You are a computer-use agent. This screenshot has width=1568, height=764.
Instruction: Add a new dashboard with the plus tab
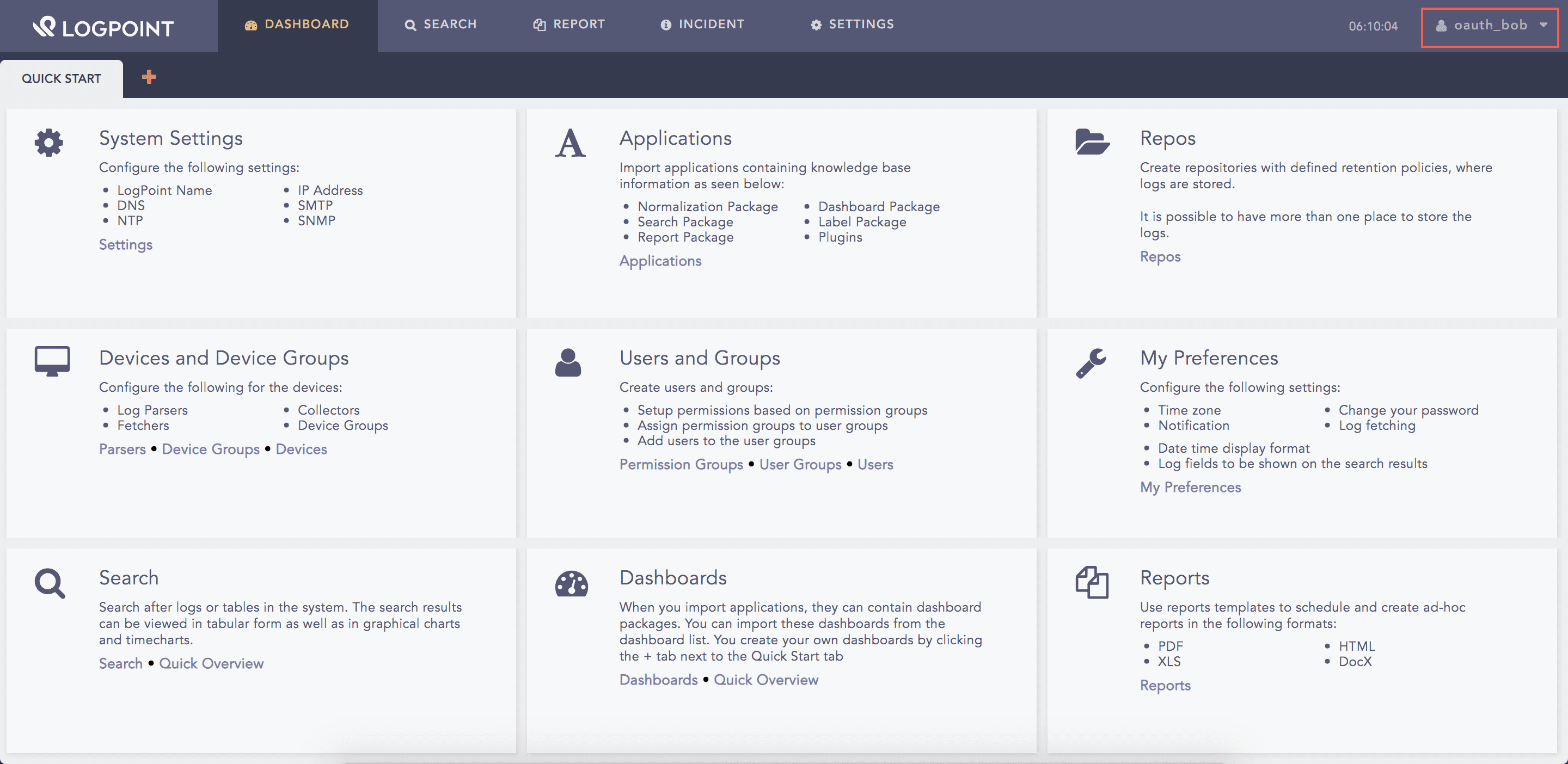pos(148,77)
